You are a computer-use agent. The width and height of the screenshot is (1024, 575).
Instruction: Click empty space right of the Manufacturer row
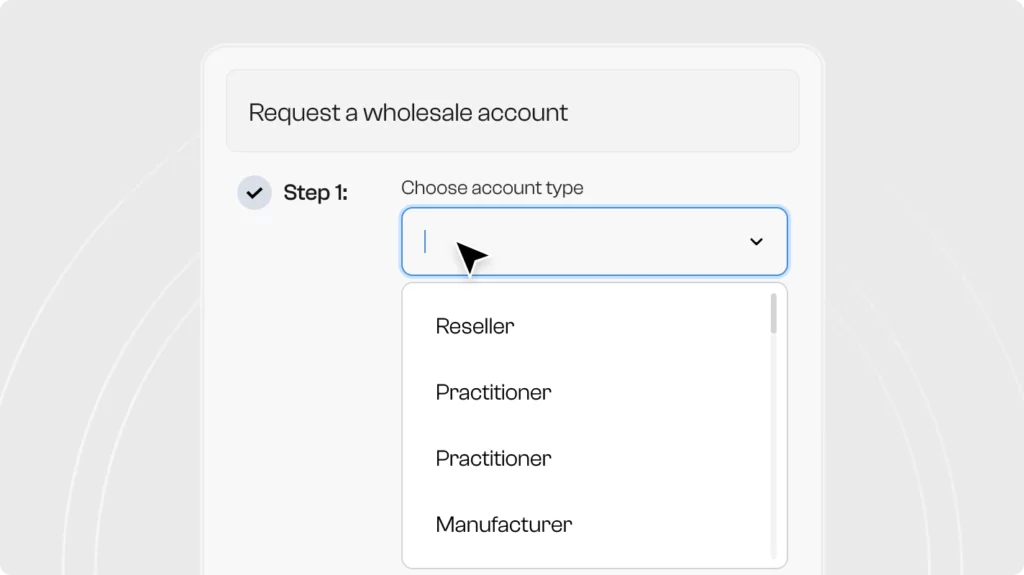point(669,524)
